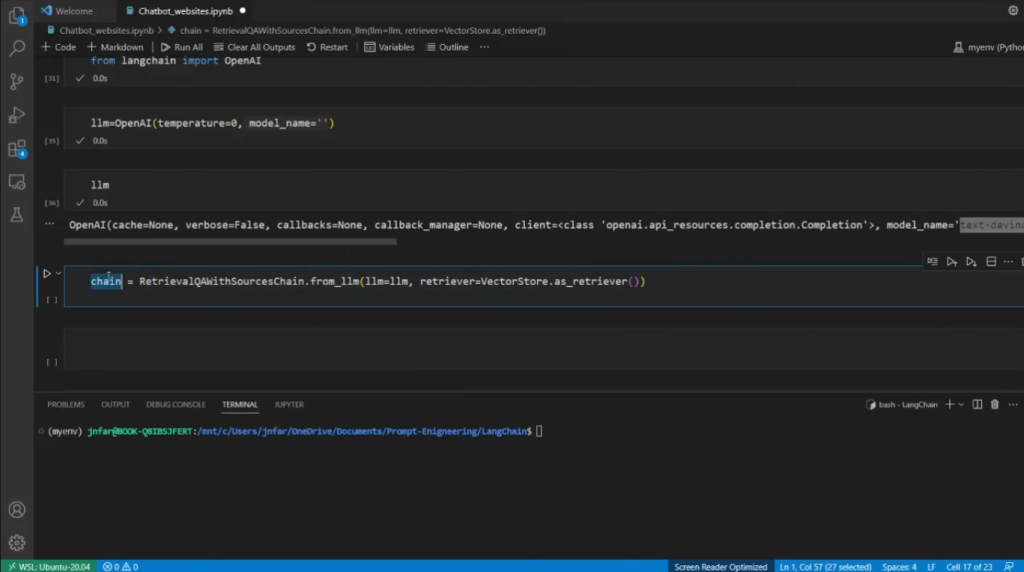The height and width of the screenshot is (572, 1024).
Task: Click Clear All Outputs in notebook toolbar
Action: point(254,47)
